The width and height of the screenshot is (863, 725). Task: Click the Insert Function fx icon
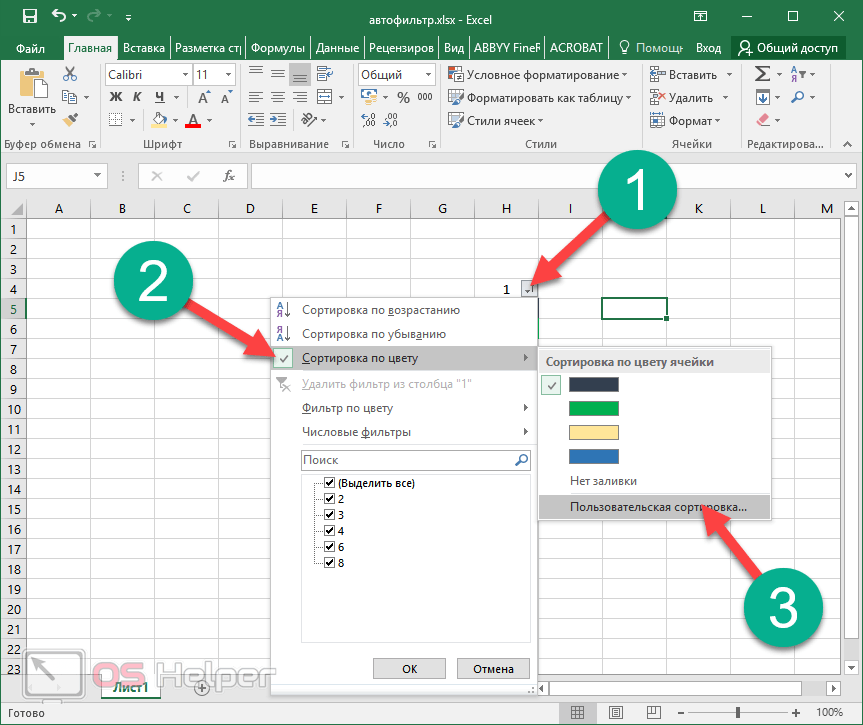click(229, 176)
